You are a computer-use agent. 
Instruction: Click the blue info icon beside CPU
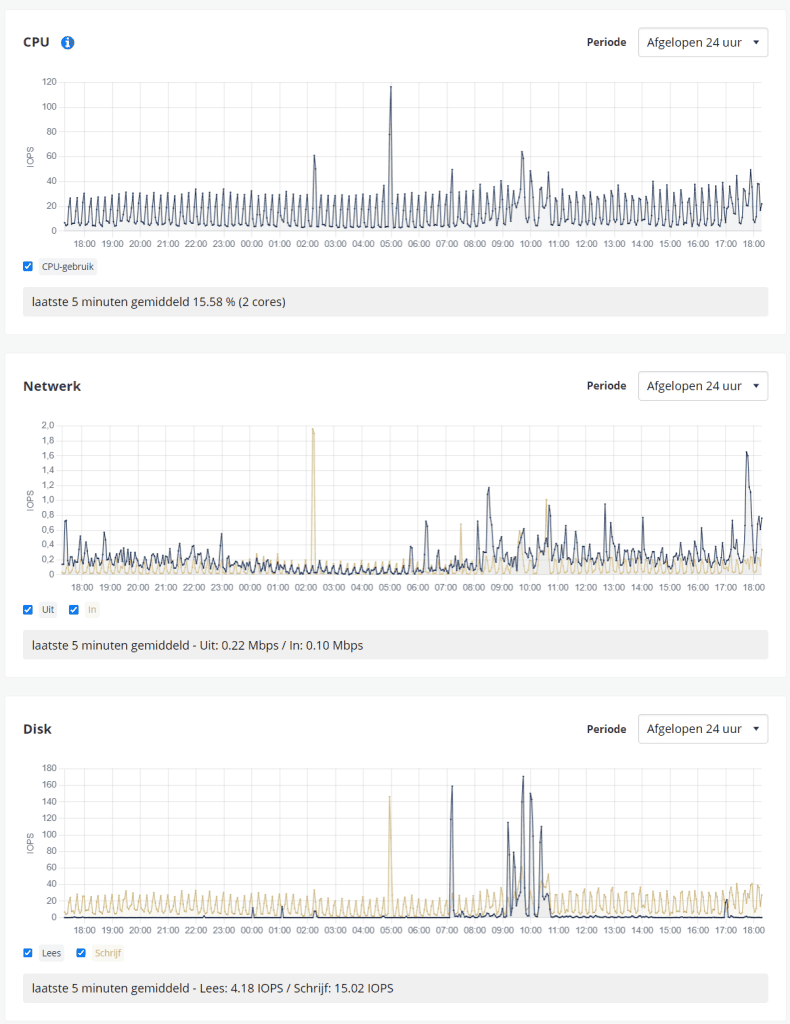point(68,42)
